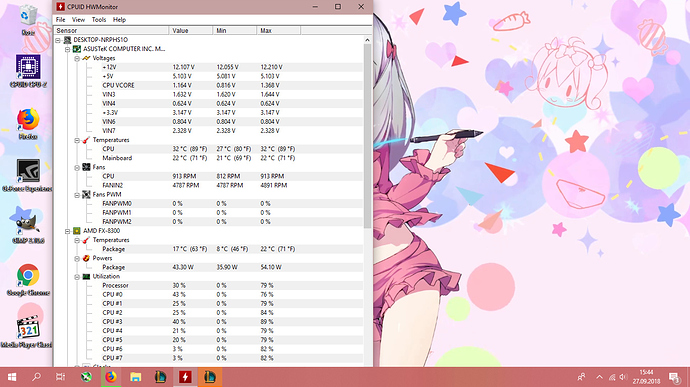Click the sensor list vertical scrollbar thumb
This screenshot has width=690, height=387.
pos(367,136)
